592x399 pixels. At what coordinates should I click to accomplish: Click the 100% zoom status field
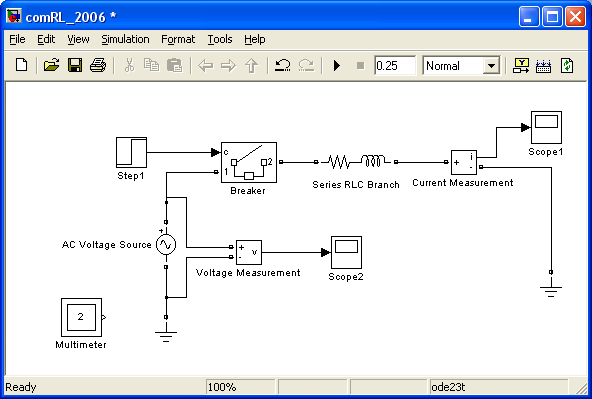pos(240,387)
